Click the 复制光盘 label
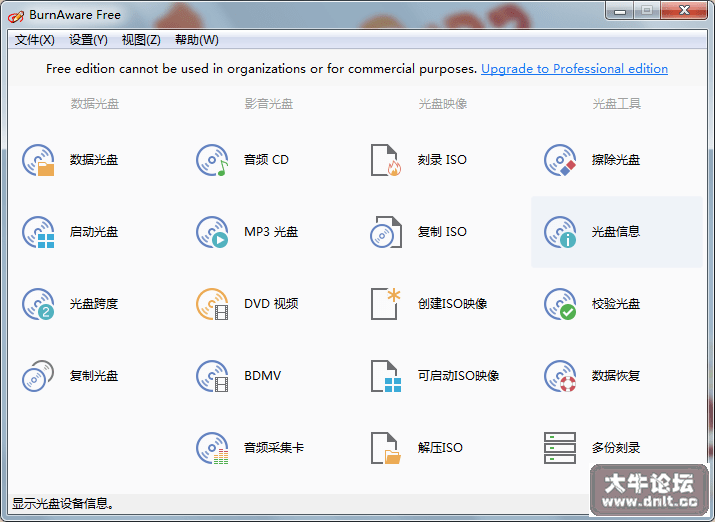 coord(94,376)
